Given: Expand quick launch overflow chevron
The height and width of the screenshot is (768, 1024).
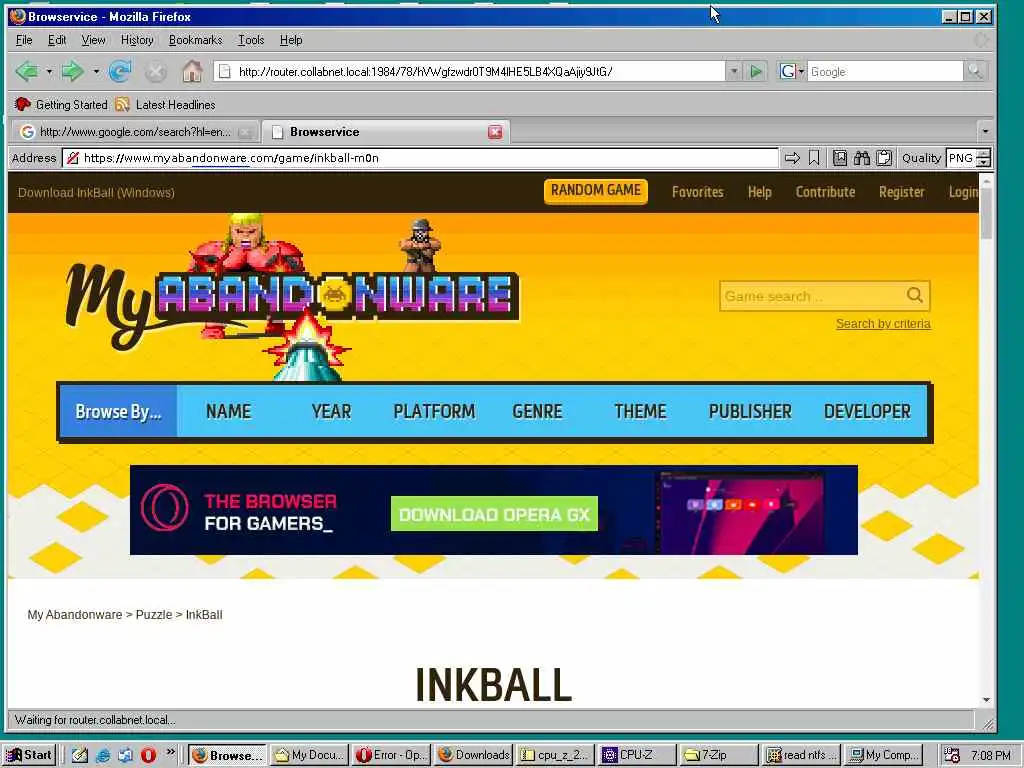Looking at the screenshot, I should (170, 752).
